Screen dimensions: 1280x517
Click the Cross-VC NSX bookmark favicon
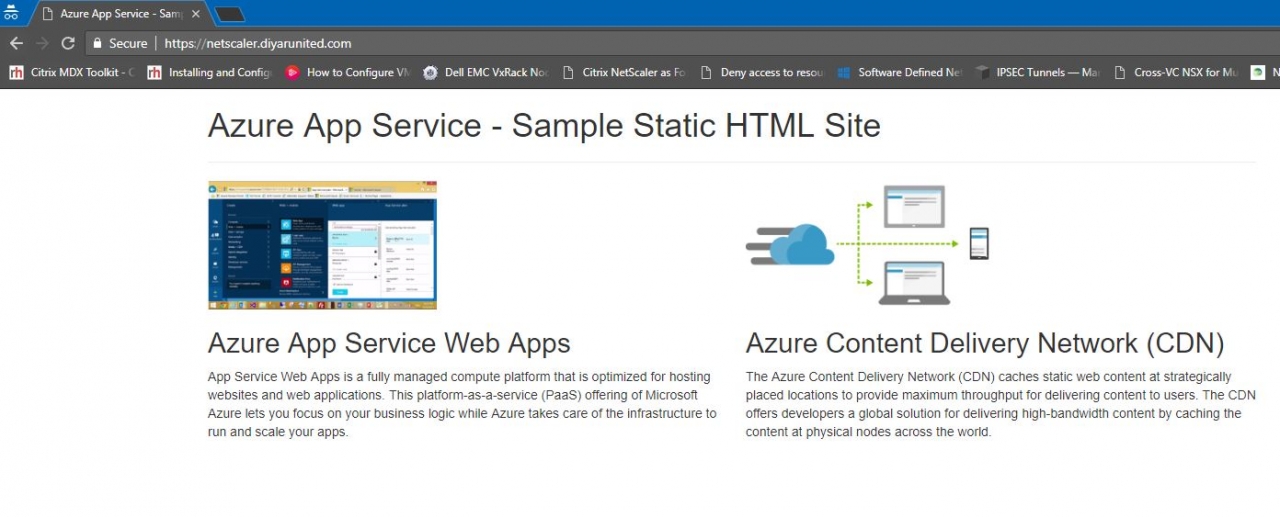click(x=1120, y=72)
